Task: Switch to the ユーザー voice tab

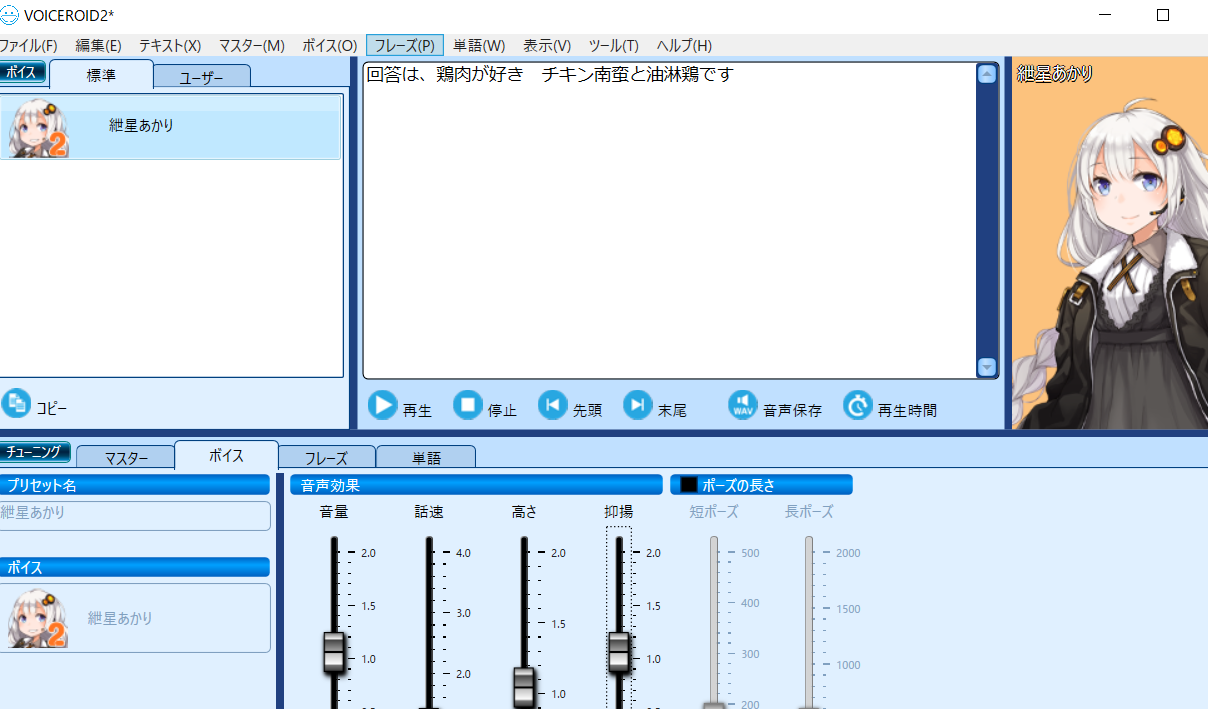Action: click(x=201, y=77)
